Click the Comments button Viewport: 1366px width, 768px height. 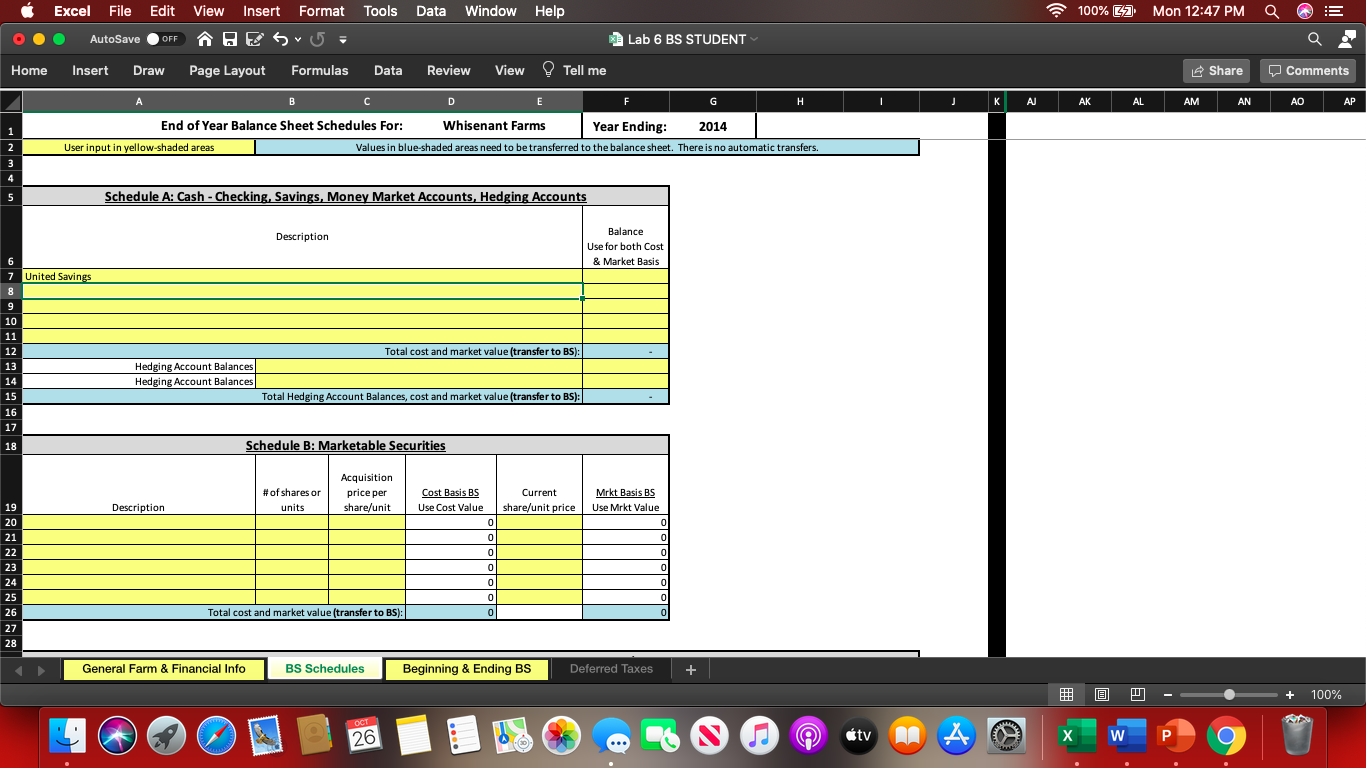tap(1308, 70)
